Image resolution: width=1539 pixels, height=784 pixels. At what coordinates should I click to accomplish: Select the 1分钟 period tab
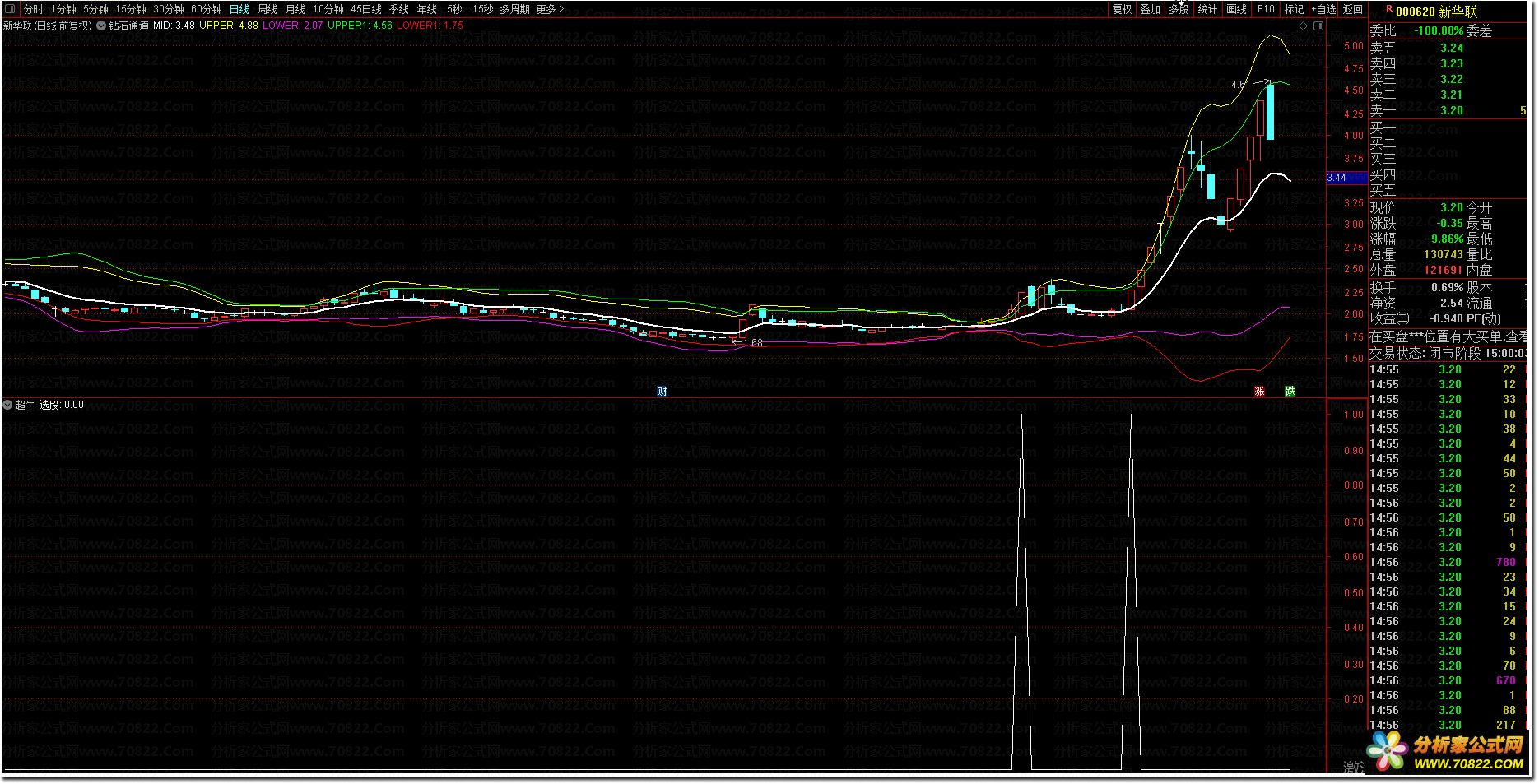[63, 9]
